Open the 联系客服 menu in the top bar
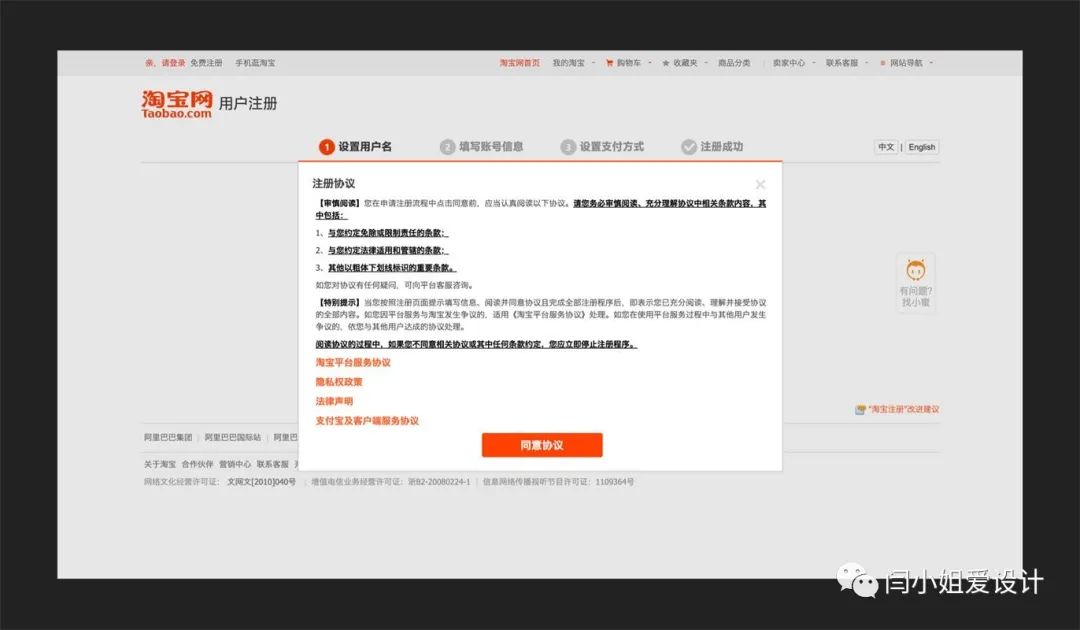Viewport: 1080px width, 630px height. [x=842, y=63]
